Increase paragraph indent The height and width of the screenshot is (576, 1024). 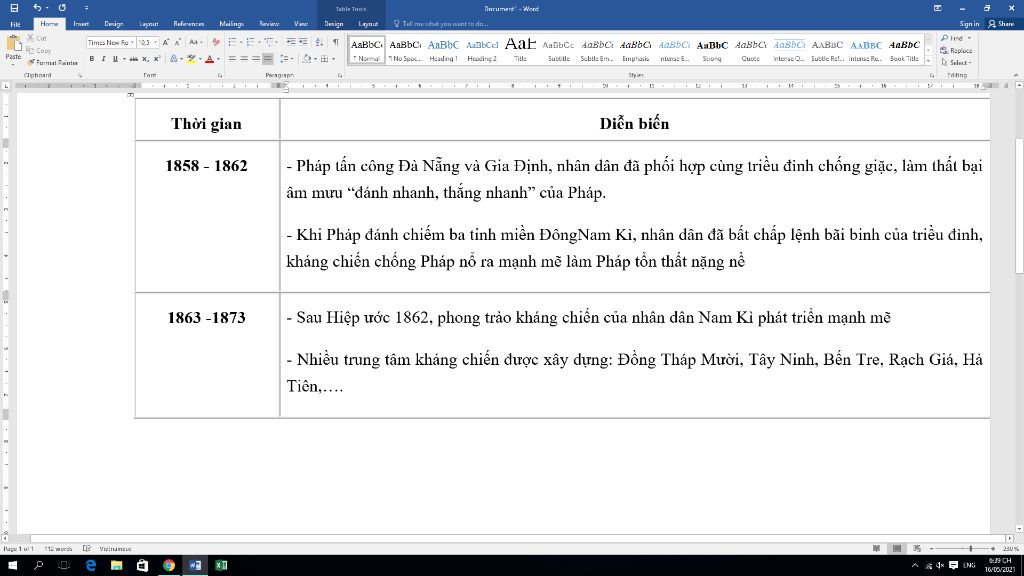pos(303,42)
